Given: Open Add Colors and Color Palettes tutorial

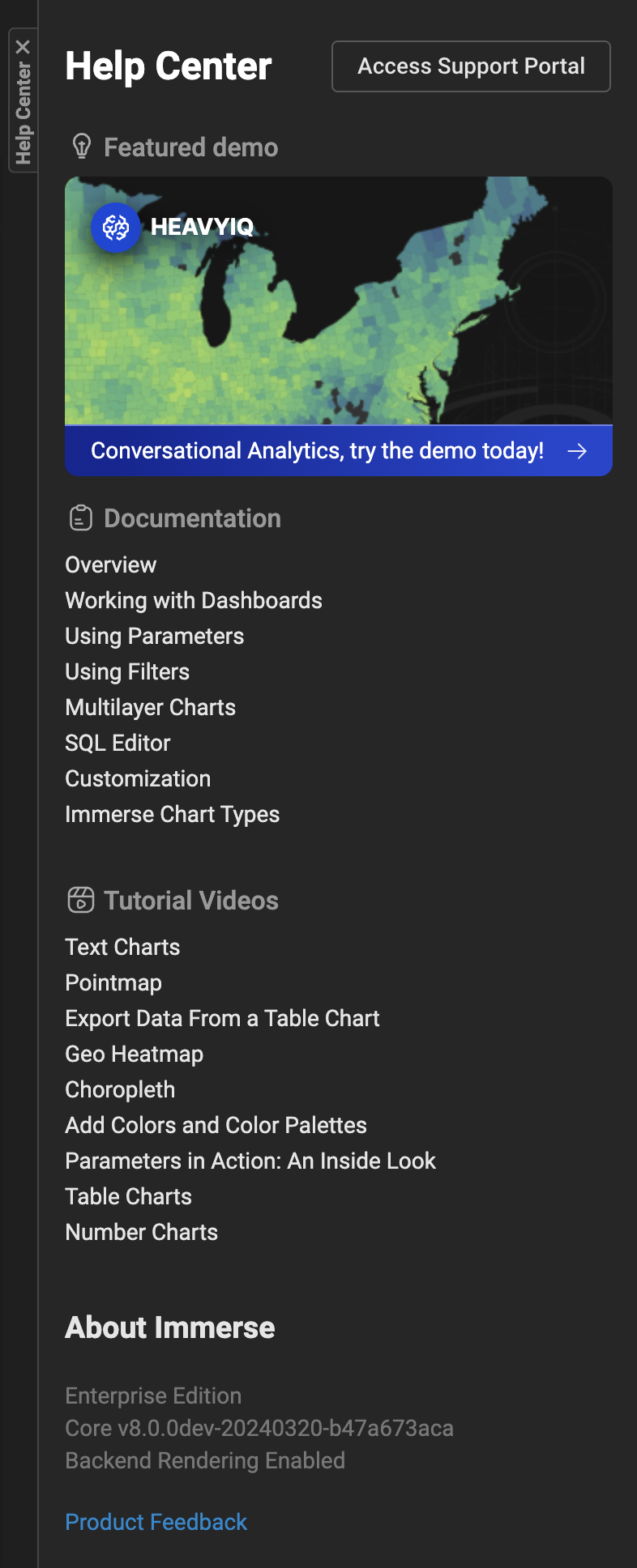Looking at the screenshot, I should click(x=216, y=1125).
